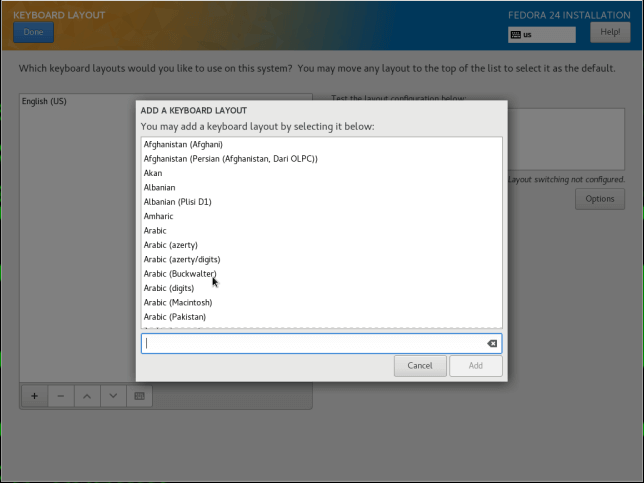Click the Cancel button in the dialog
Image resolution: width=644 pixels, height=483 pixels.
420,366
